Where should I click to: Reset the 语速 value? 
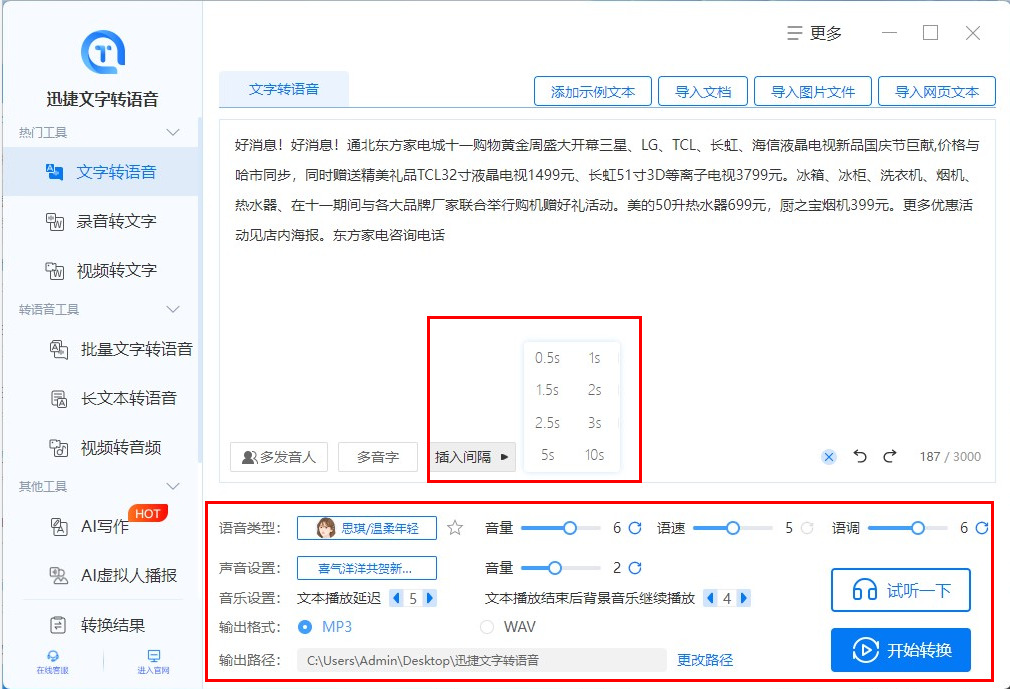[807, 528]
